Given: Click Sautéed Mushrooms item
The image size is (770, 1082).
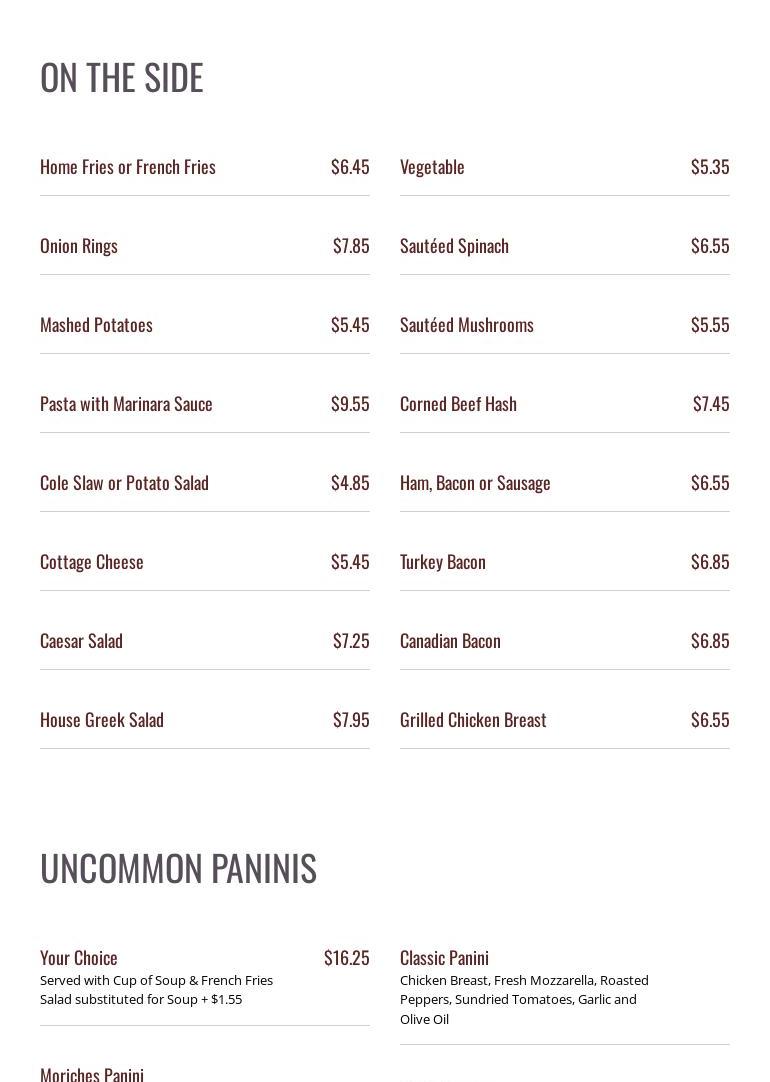Looking at the screenshot, I should coord(467,325).
